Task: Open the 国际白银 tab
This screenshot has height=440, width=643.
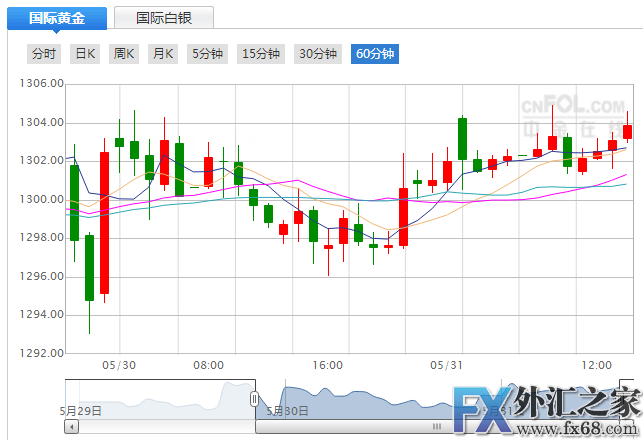Action: [163, 18]
